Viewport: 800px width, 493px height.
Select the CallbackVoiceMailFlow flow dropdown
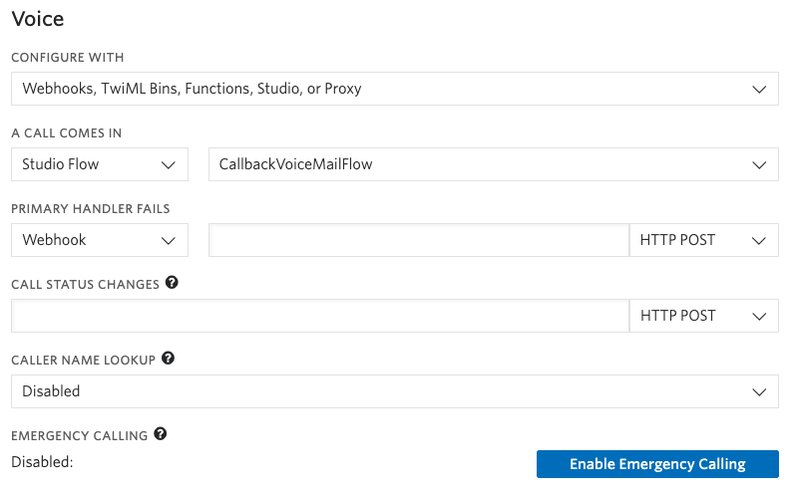coord(493,164)
